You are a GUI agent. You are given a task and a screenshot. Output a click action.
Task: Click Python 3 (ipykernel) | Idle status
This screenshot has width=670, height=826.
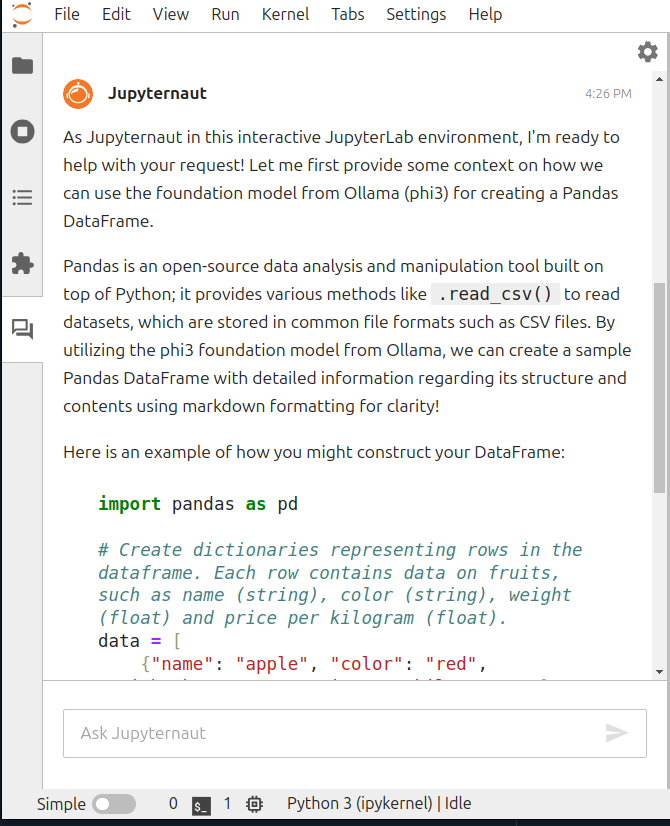(x=379, y=803)
